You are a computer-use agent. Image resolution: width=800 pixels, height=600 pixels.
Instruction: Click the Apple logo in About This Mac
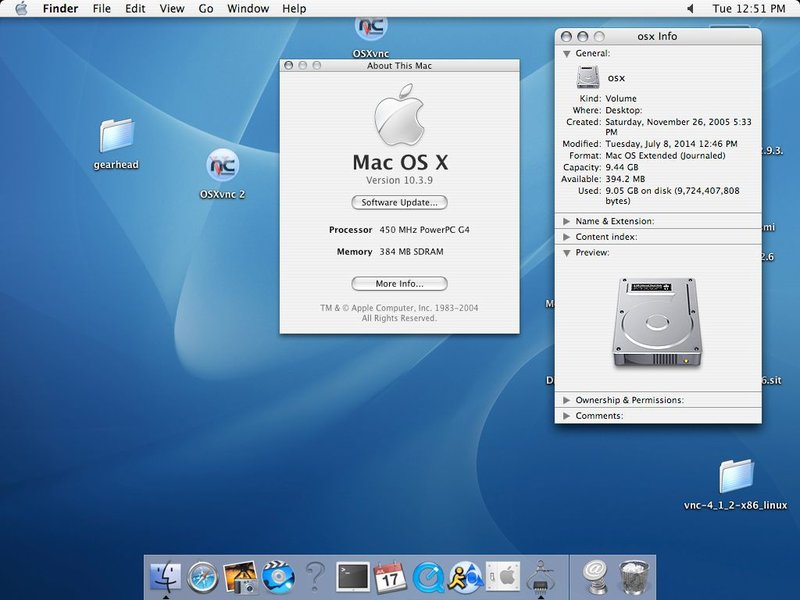399,115
